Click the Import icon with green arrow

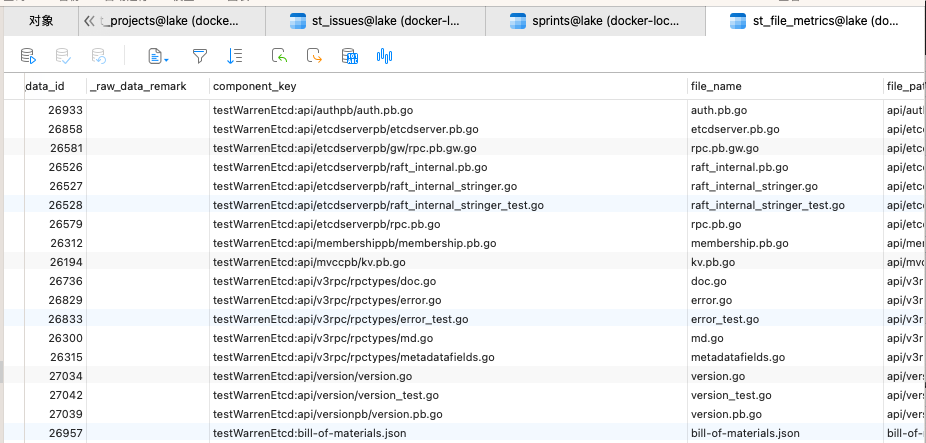tap(279, 56)
